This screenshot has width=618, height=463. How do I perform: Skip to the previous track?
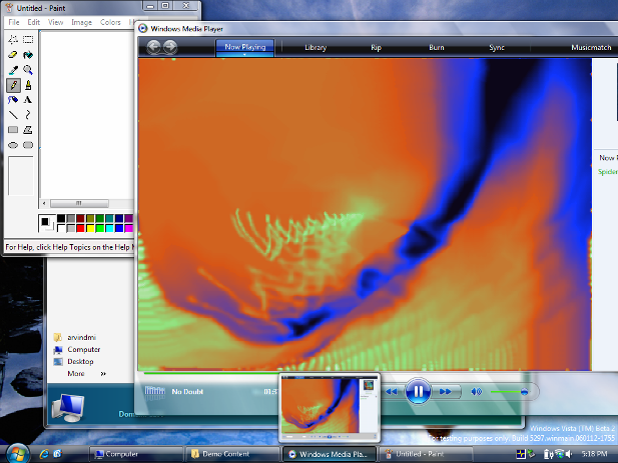tap(392, 392)
